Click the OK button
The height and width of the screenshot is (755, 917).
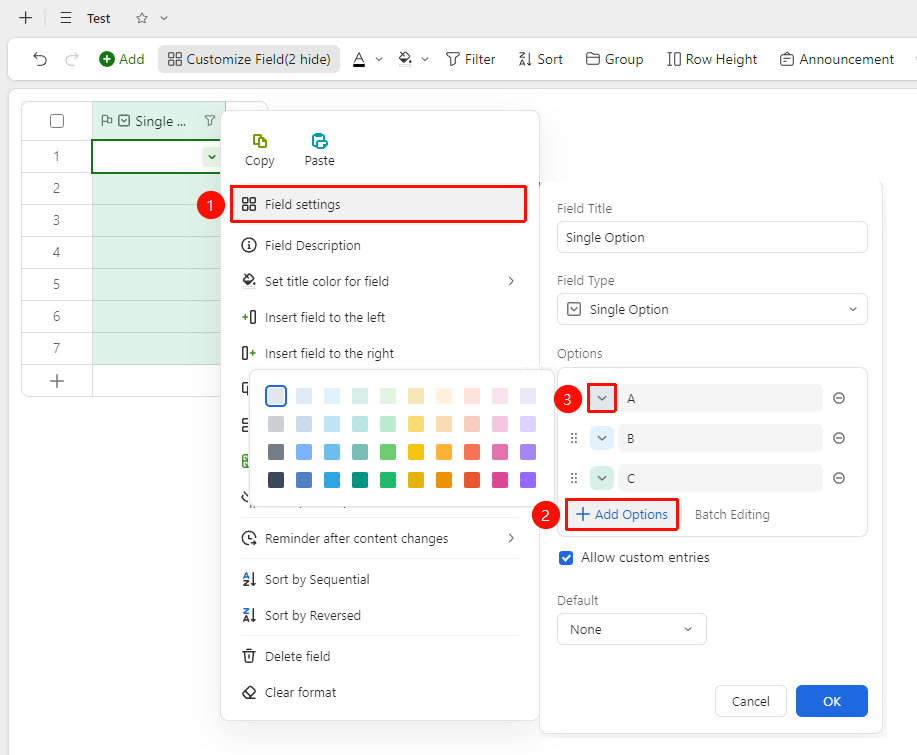coord(832,701)
